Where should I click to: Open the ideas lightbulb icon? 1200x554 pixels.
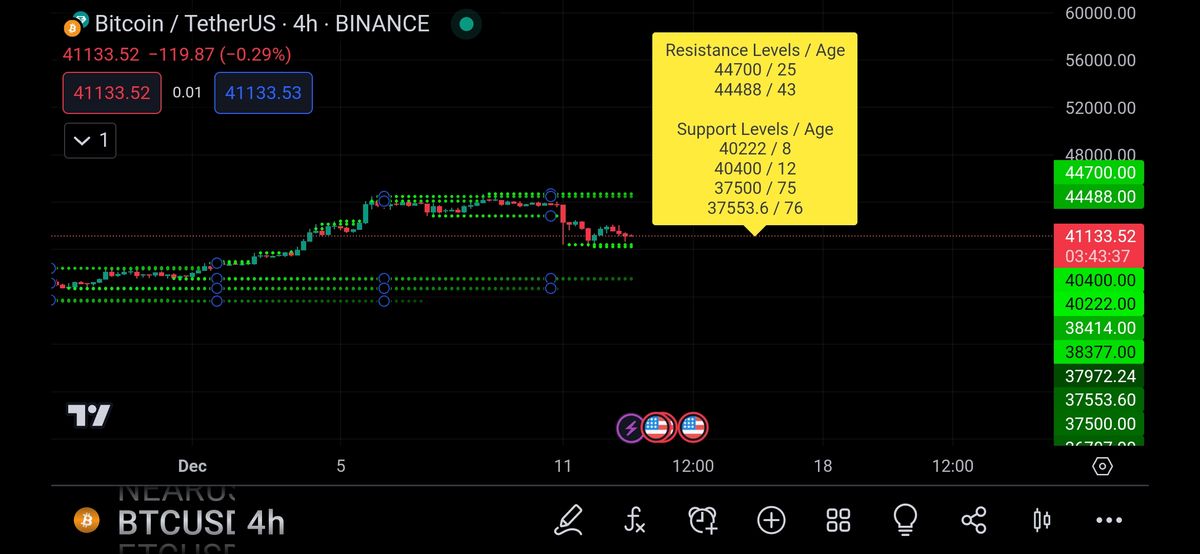(905, 518)
